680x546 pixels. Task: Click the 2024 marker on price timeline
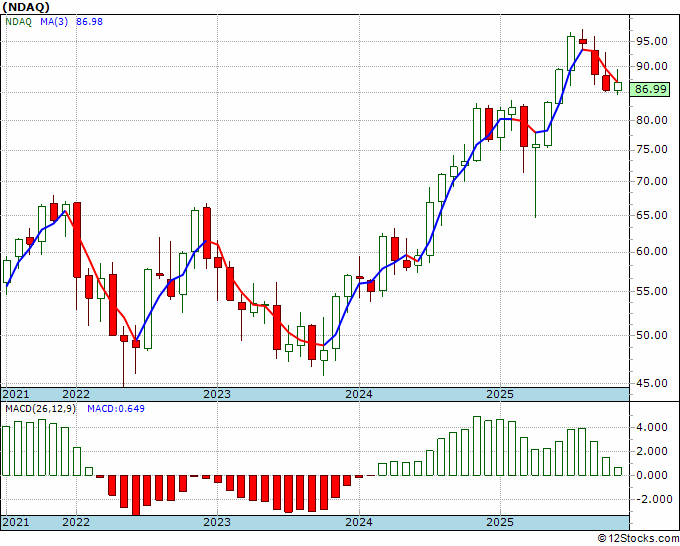(x=359, y=394)
